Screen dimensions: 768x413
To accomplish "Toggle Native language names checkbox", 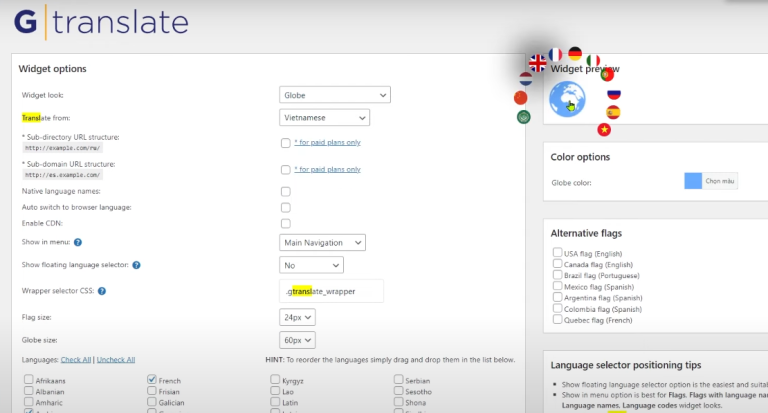I will tap(286, 192).
